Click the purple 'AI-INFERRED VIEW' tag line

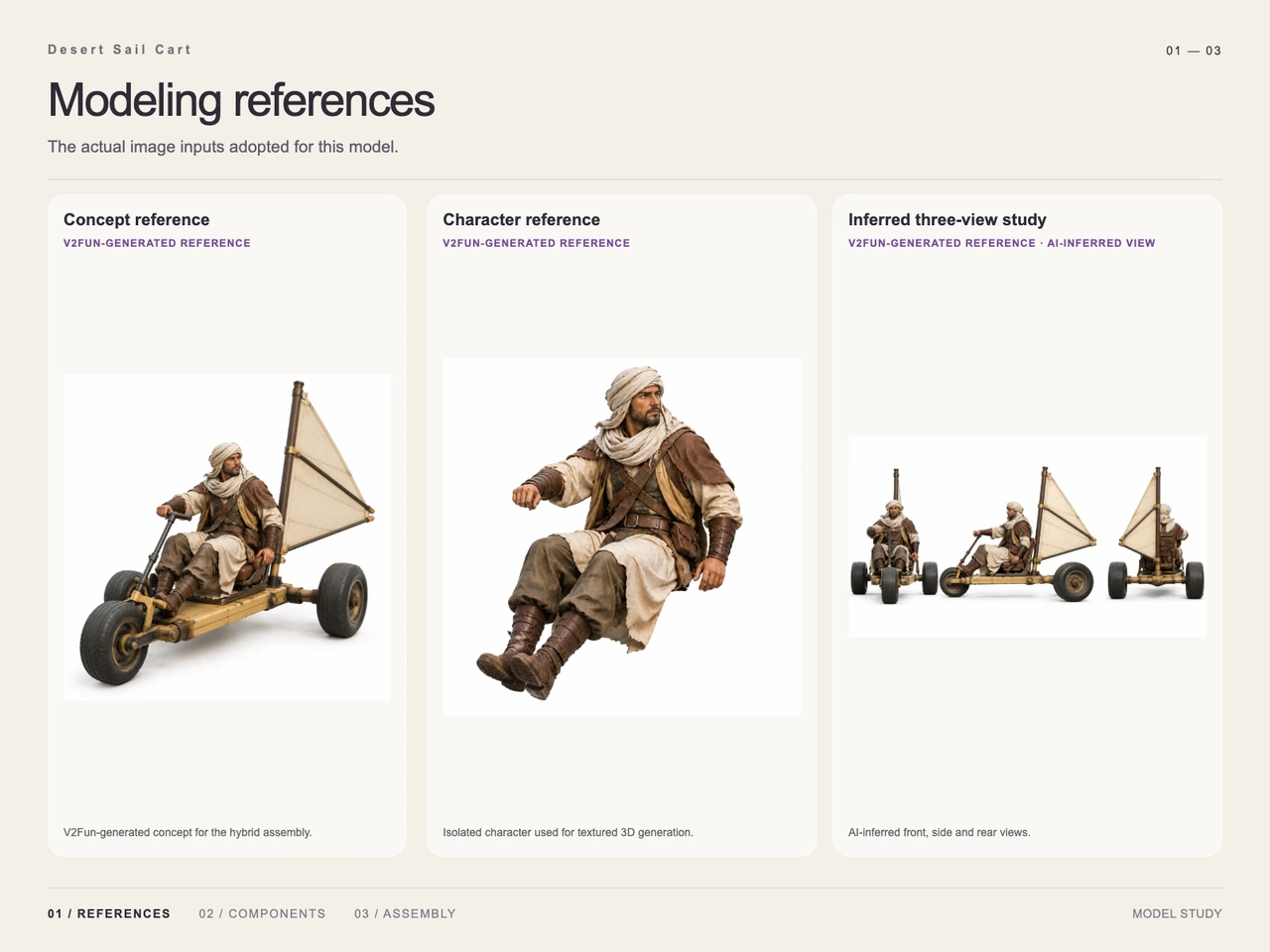click(1001, 243)
